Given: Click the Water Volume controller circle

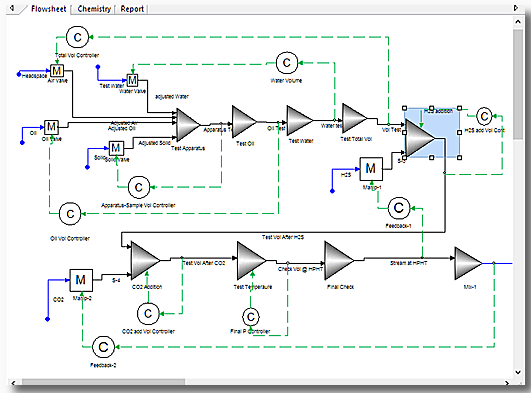Looking at the screenshot, I should [287, 63].
